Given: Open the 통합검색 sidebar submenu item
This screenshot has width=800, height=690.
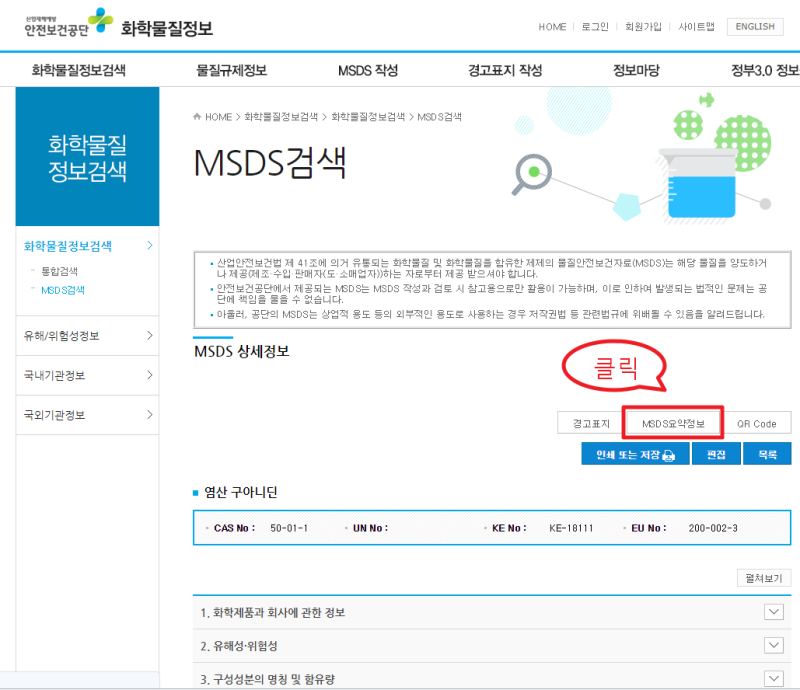Looking at the screenshot, I should 59,271.
